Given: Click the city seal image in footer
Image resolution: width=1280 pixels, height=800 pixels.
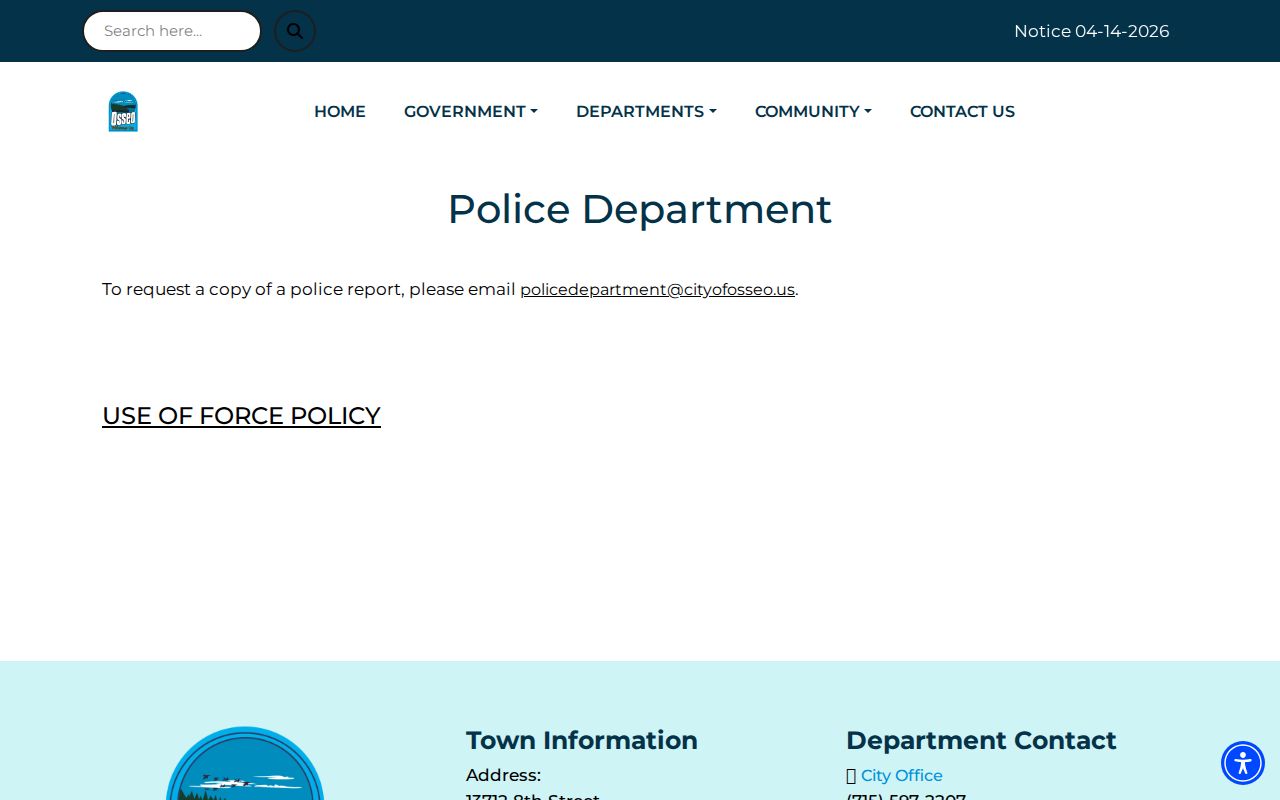Looking at the screenshot, I should tap(245, 763).
